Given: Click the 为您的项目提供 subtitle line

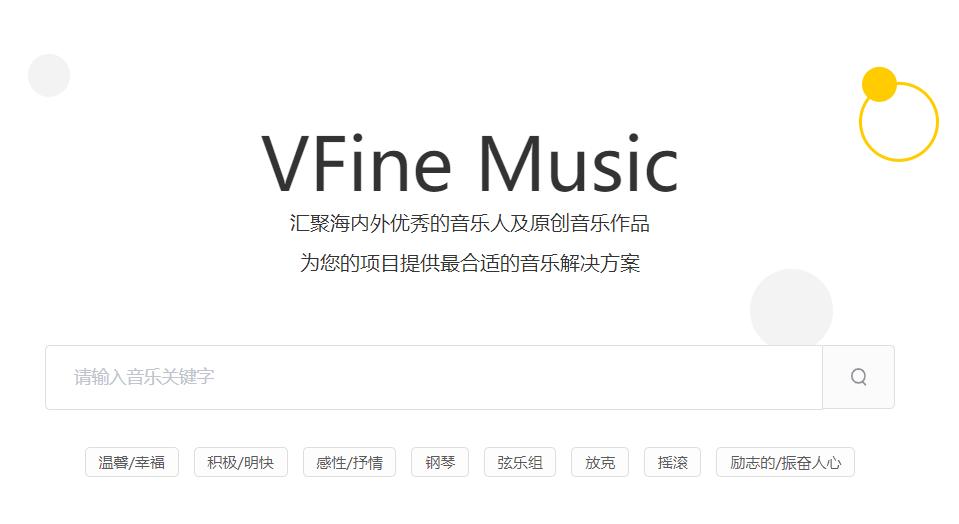Looking at the screenshot, I should (x=470, y=263).
